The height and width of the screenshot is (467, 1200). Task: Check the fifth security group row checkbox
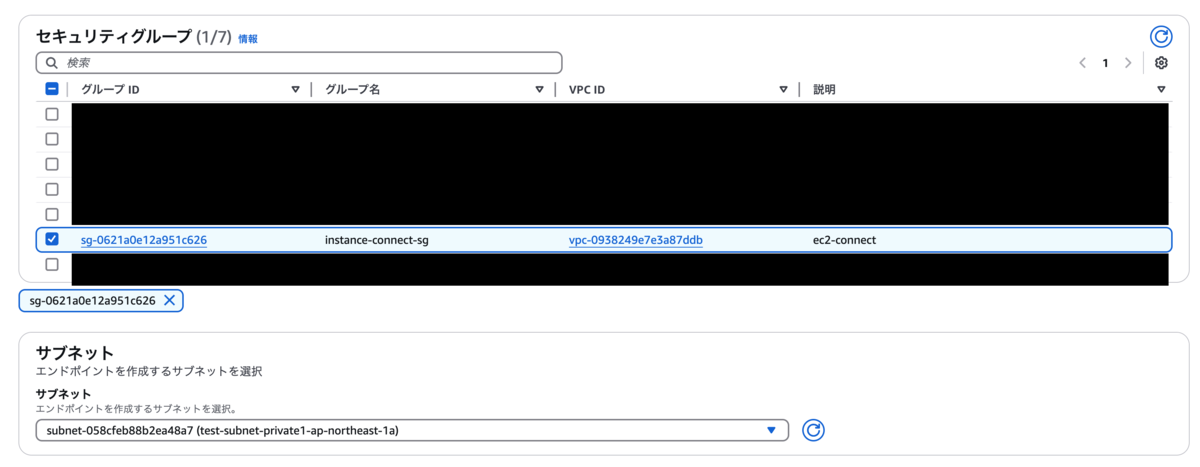pos(52,214)
